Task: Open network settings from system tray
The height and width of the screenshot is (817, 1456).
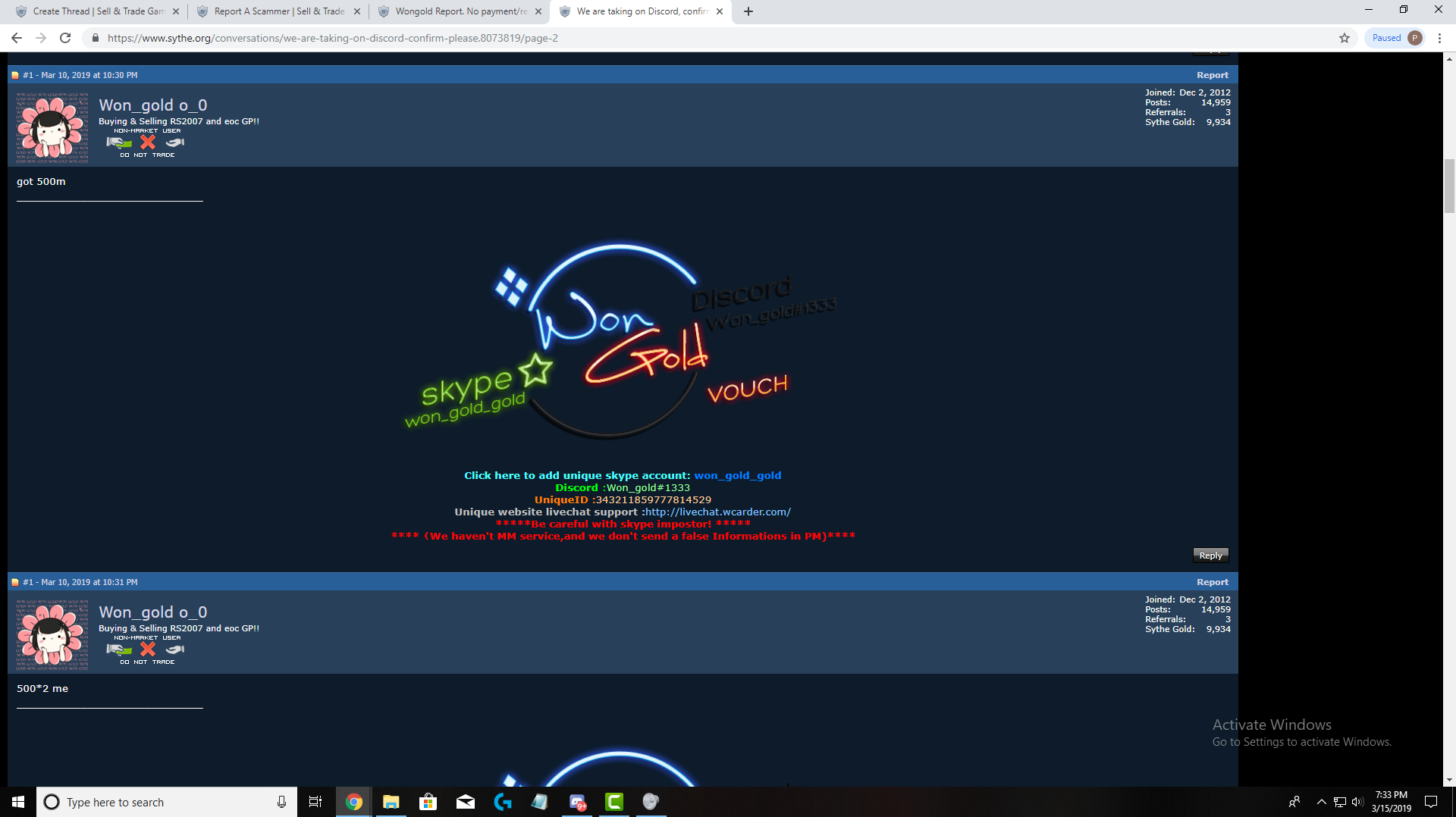Action: (x=1340, y=802)
